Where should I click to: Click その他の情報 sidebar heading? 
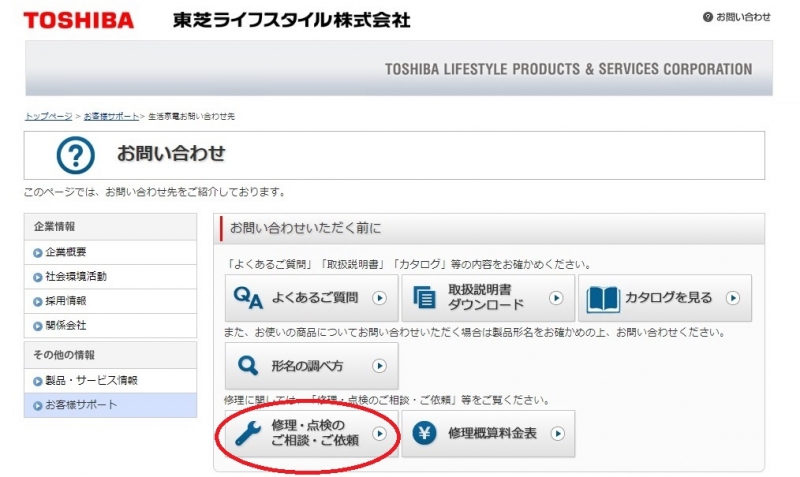pos(64,355)
